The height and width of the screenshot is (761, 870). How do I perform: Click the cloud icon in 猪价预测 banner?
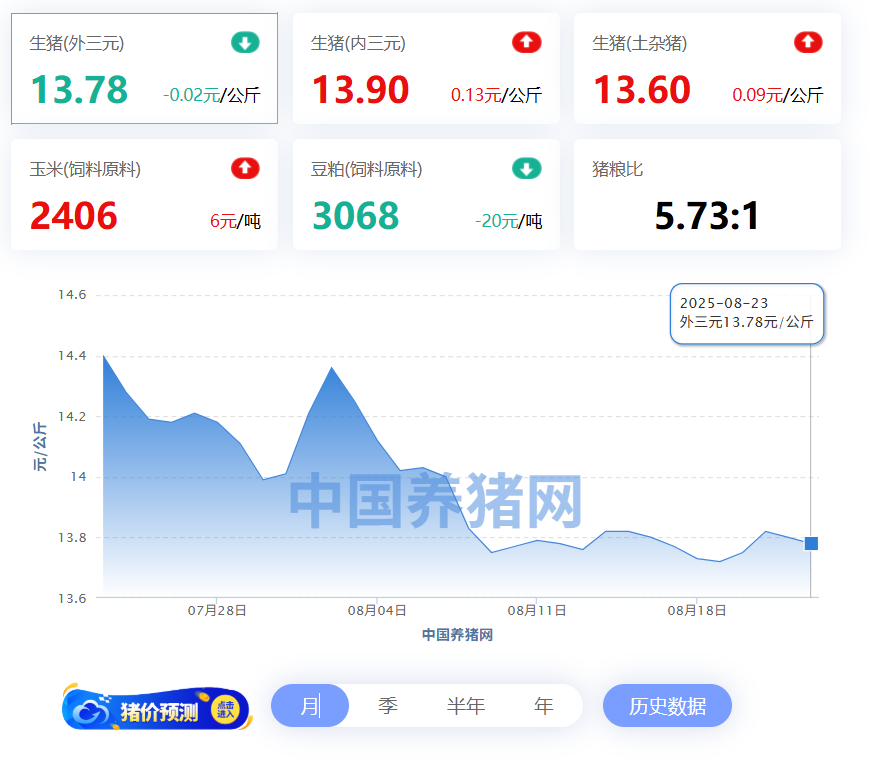coord(92,711)
